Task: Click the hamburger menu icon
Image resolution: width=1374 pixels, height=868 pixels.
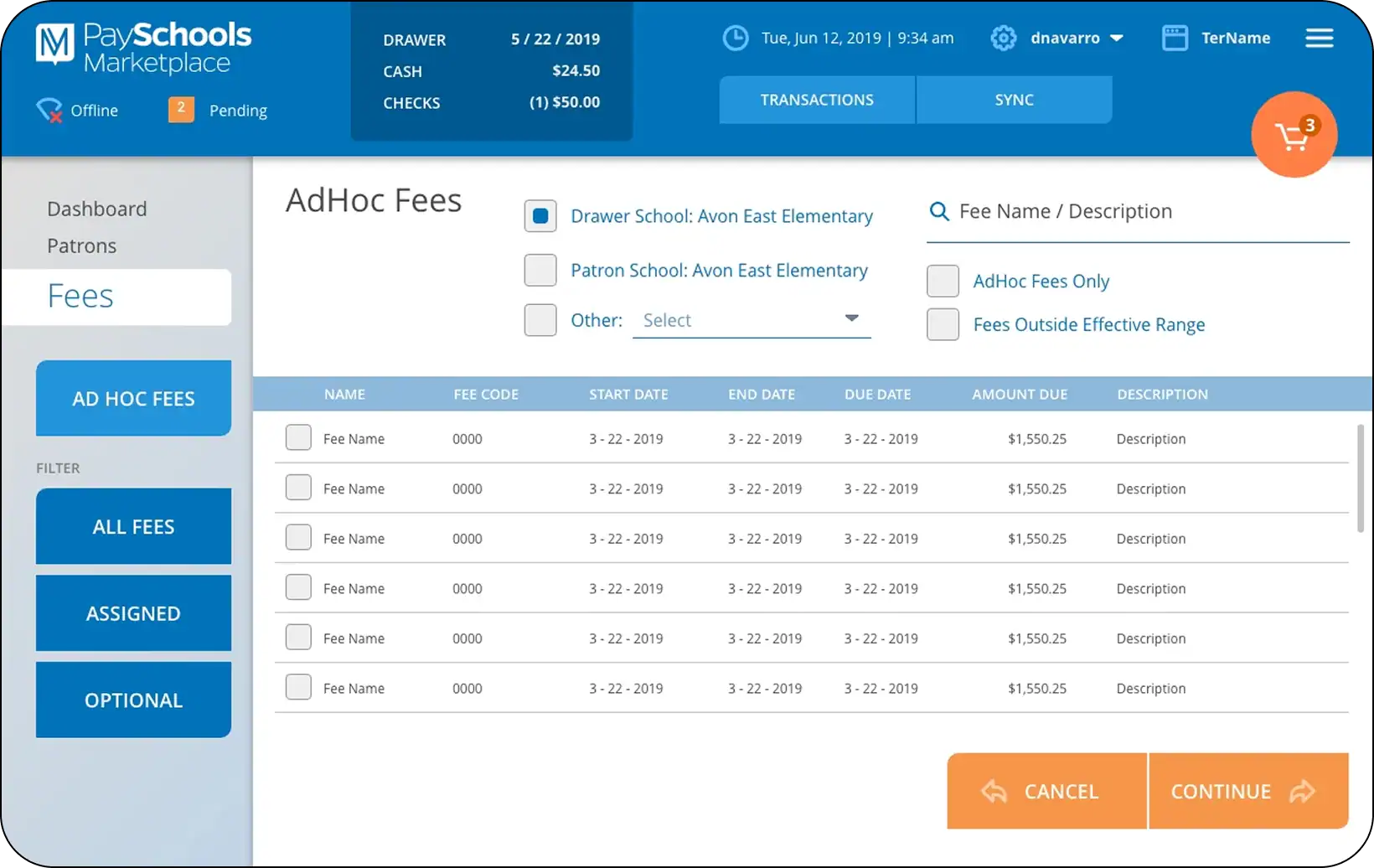Action: click(1319, 39)
